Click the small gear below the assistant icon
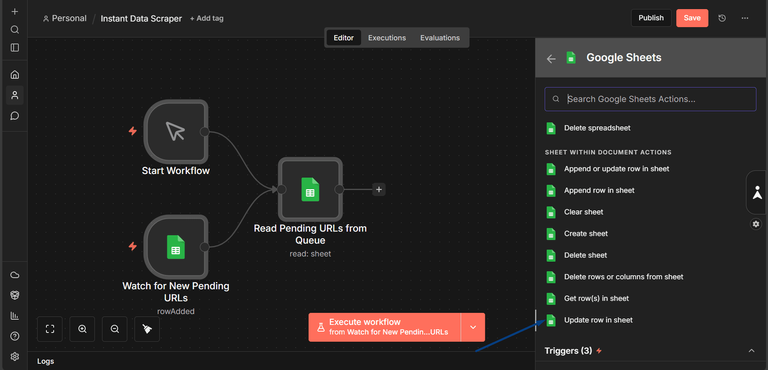Viewport: 768px width, 370px height. [756, 224]
